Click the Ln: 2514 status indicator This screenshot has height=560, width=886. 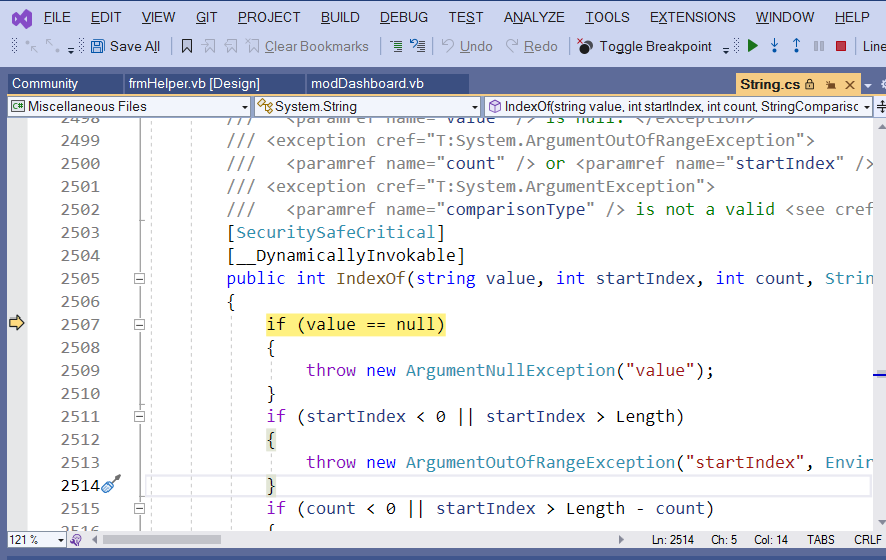pos(672,540)
